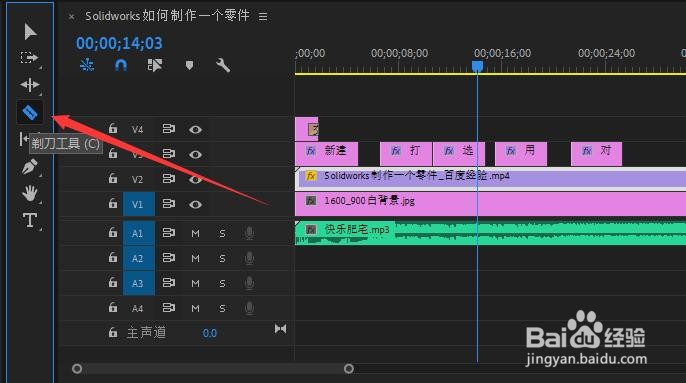Untarget the A1 track header
Image resolution: width=686 pixels, height=383 pixels.
(138, 233)
